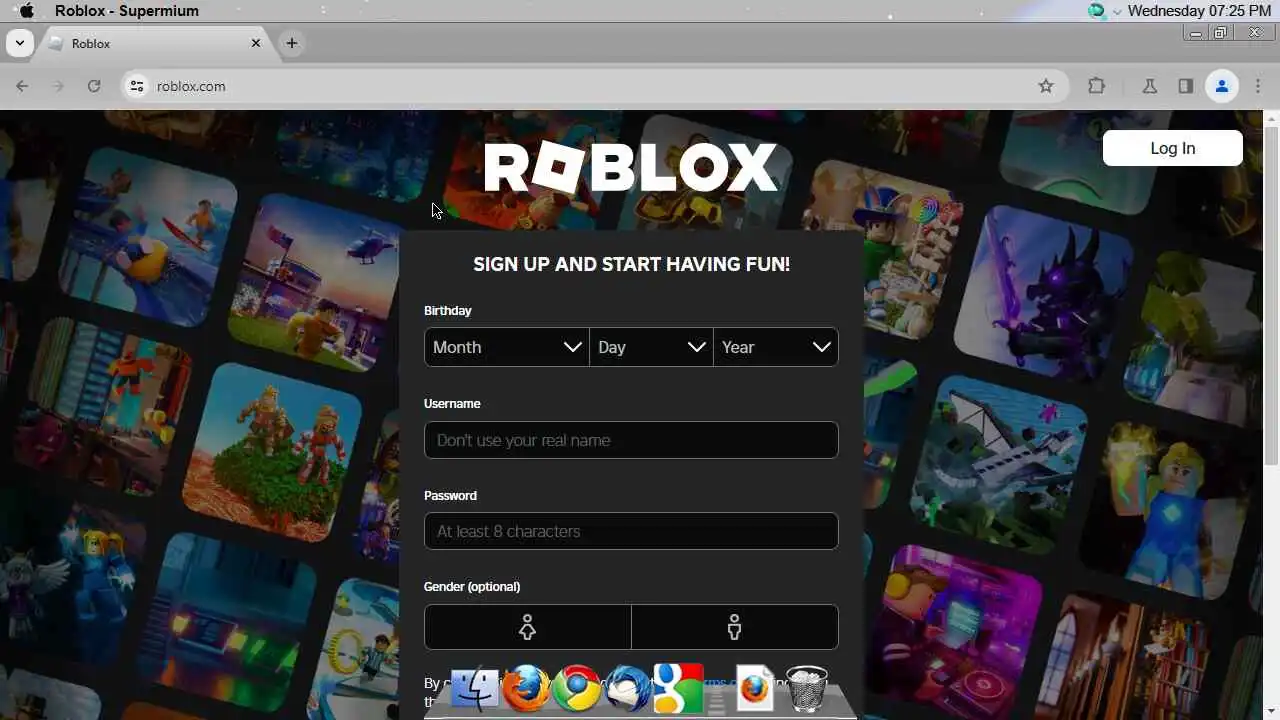The image size is (1280, 720).
Task: Open the Firefox document in the dock
Action: (755, 689)
